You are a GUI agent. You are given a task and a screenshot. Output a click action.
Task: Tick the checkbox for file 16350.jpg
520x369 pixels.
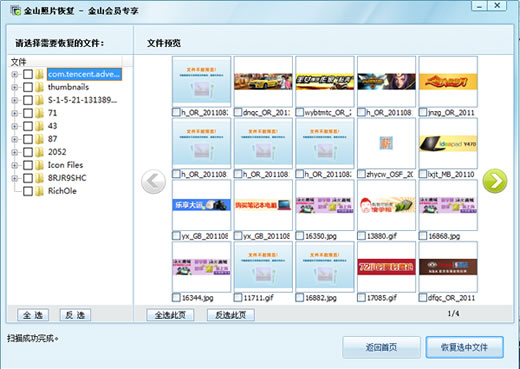[300, 236]
